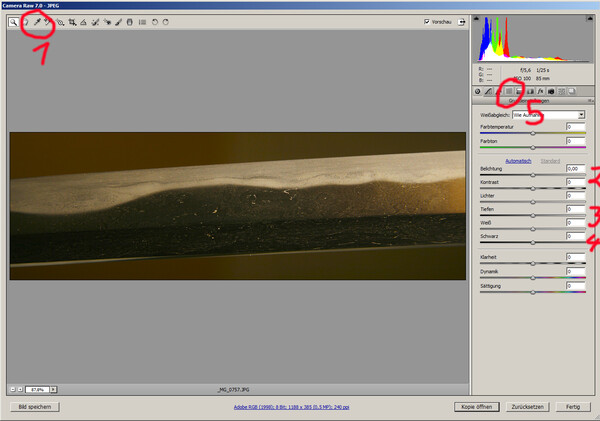Click the Farbtemperatur value field
This screenshot has width=600, height=421.
point(576,127)
